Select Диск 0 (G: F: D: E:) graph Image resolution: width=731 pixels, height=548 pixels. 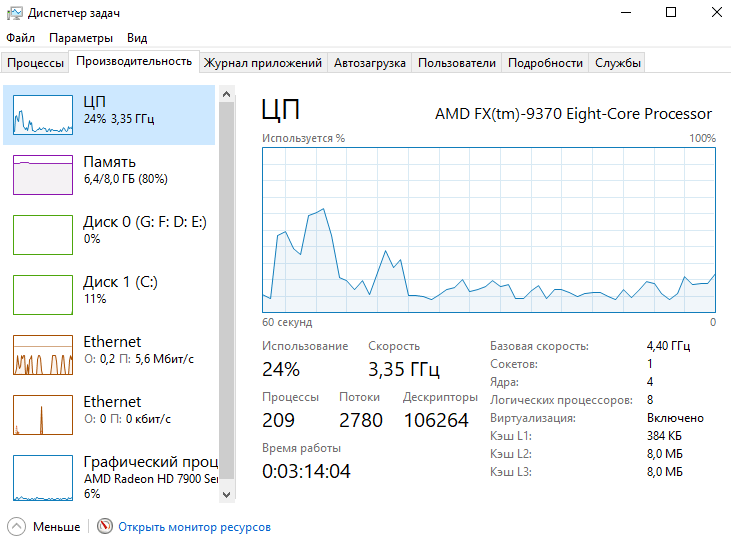tap(43, 235)
